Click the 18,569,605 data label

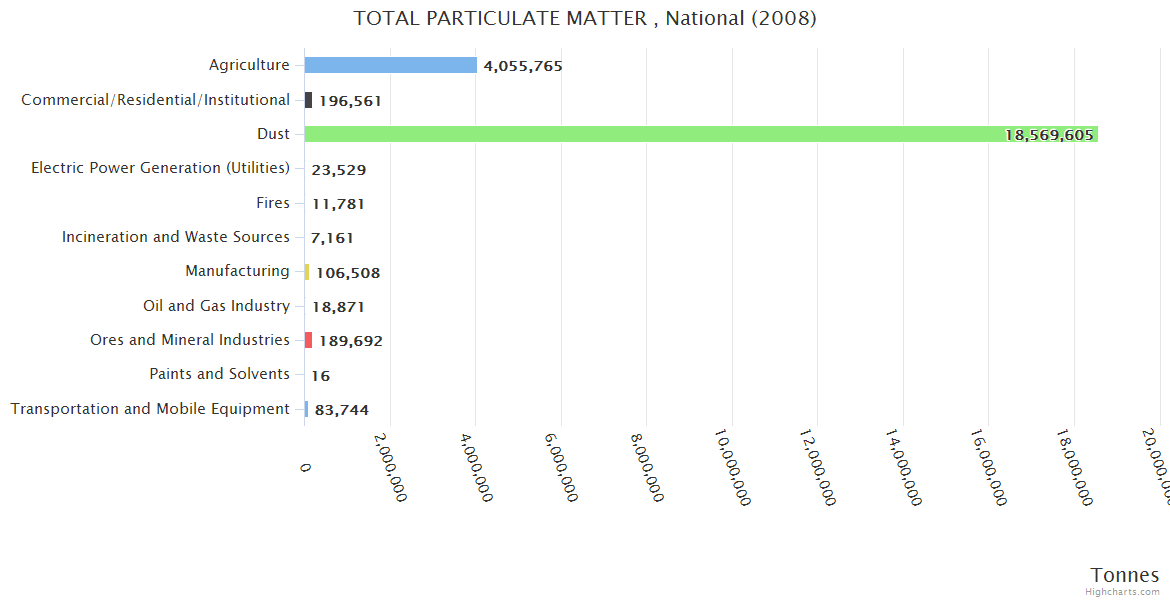1049,135
